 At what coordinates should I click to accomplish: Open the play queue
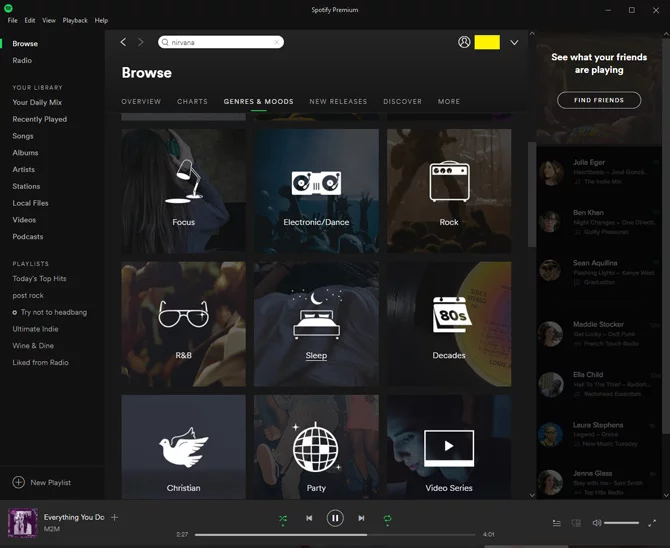(557, 523)
